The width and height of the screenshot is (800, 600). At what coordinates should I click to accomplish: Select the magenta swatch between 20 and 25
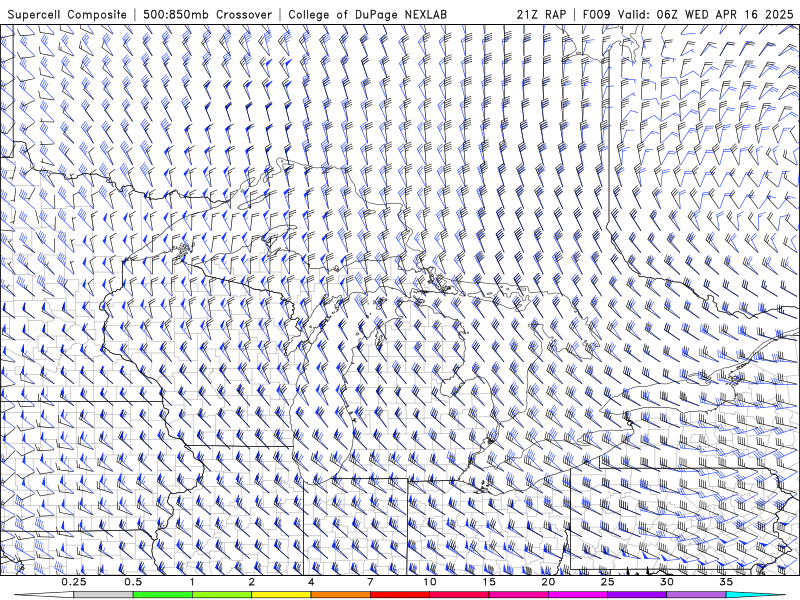(578, 595)
